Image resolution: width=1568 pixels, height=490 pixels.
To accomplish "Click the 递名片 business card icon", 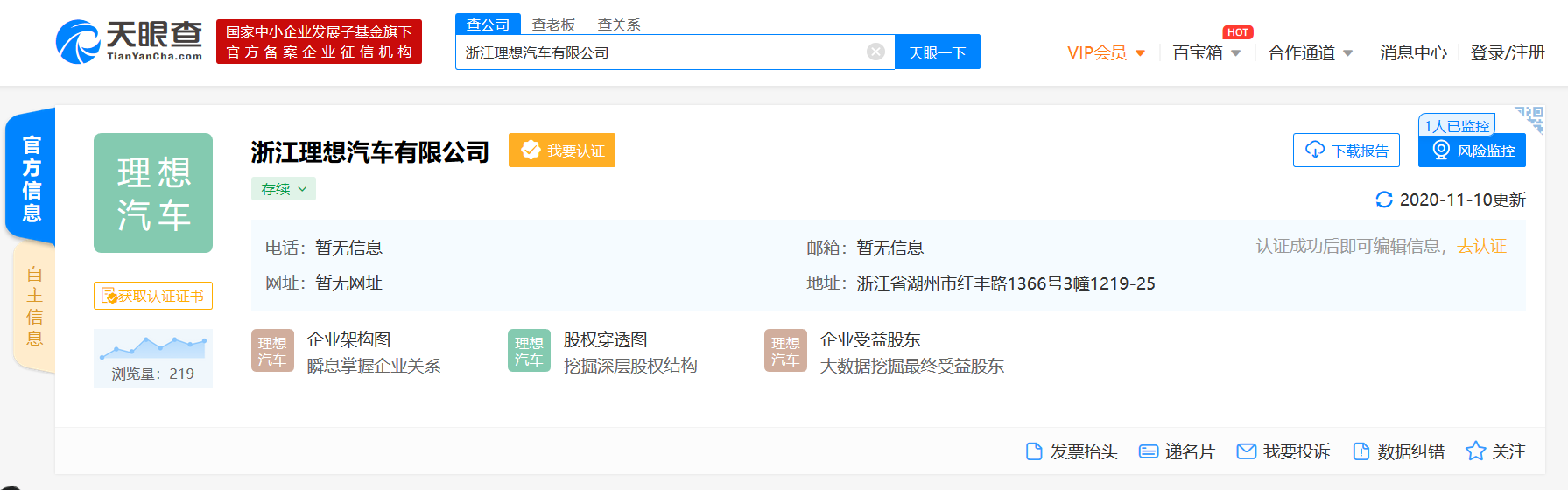I will point(1149,451).
